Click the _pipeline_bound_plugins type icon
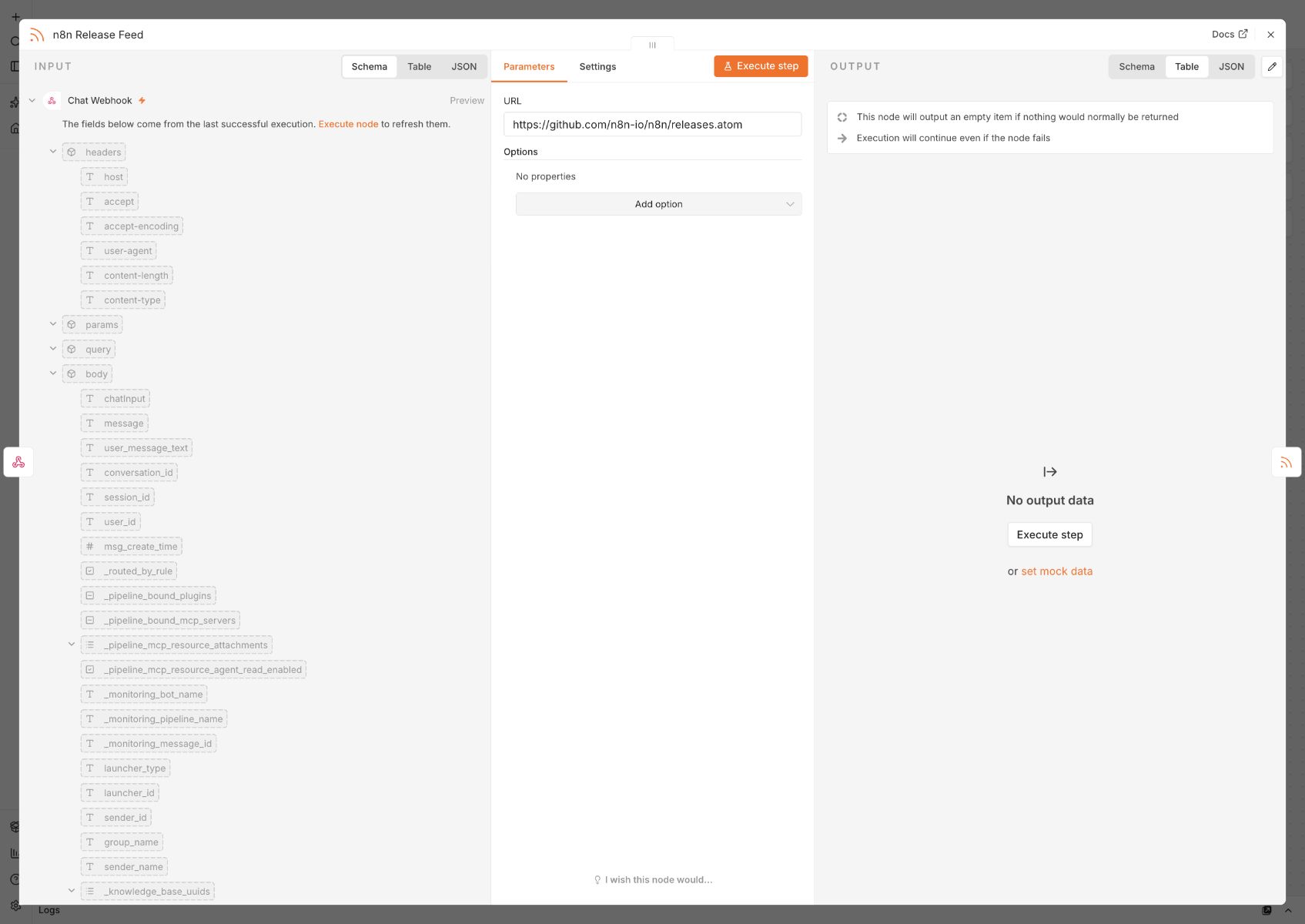 coord(90,596)
